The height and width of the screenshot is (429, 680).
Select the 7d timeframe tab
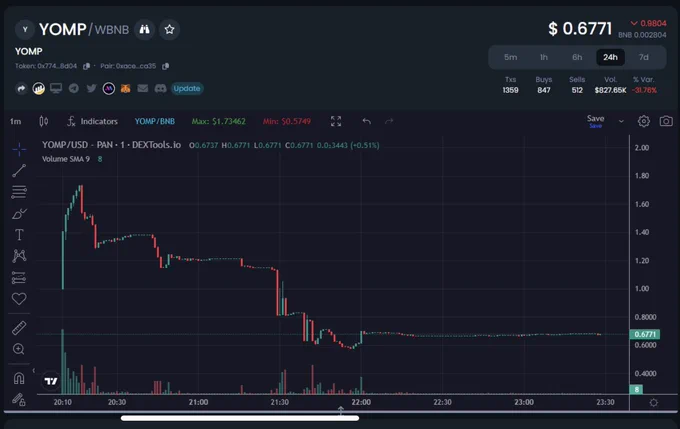pos(644,57)
